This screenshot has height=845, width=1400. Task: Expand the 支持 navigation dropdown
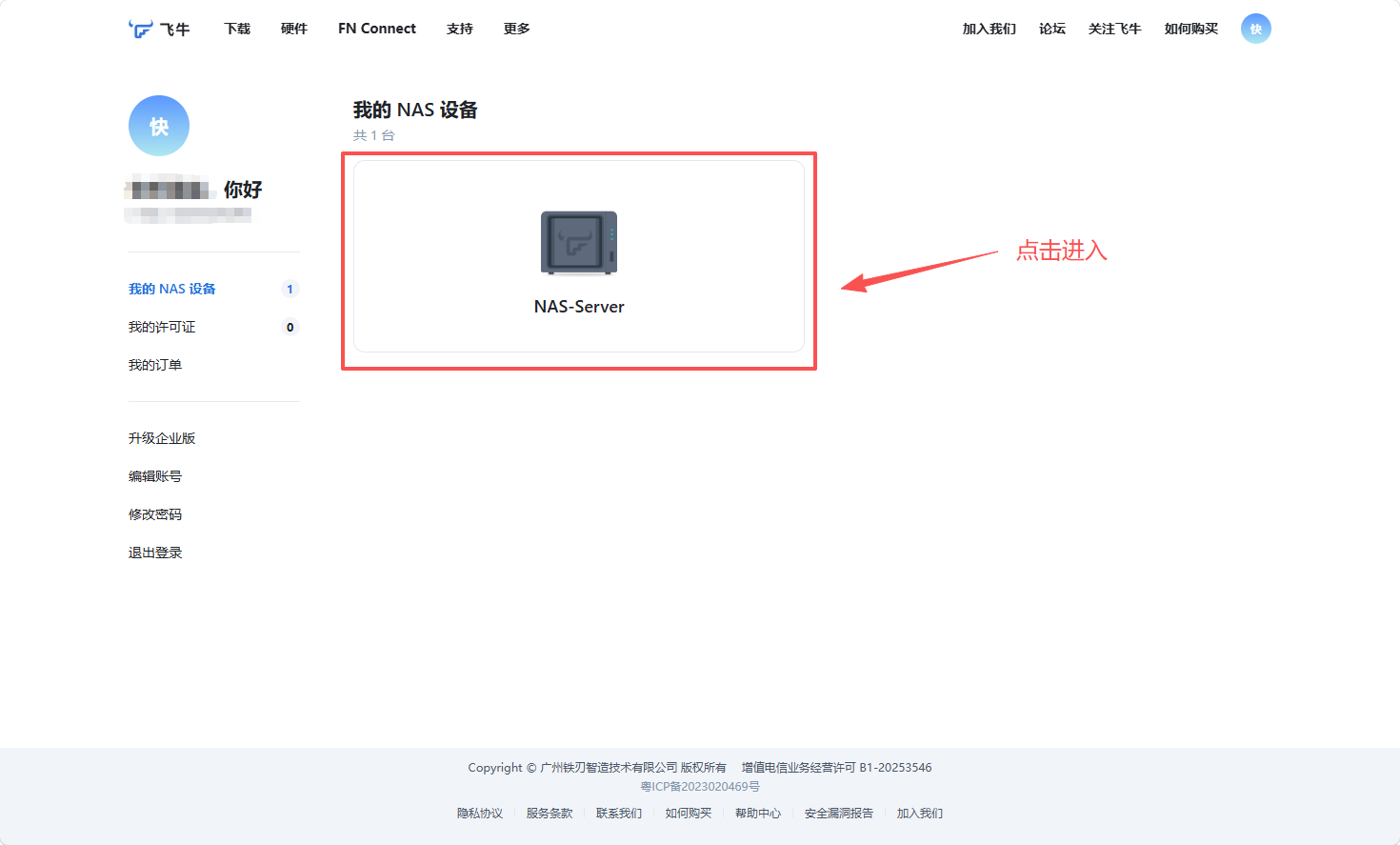coord(460,29)
